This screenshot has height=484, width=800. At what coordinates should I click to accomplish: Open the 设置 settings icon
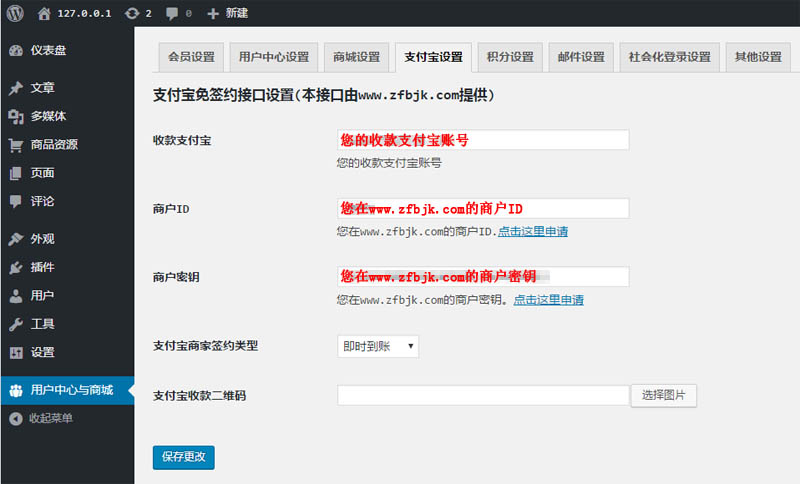16,352
